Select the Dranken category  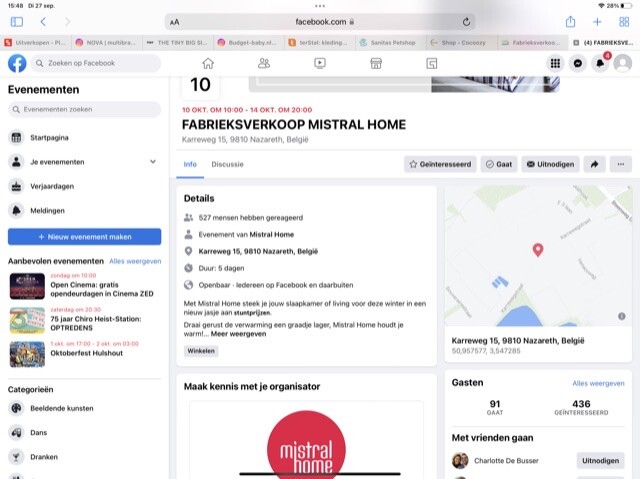click(84, 457)
